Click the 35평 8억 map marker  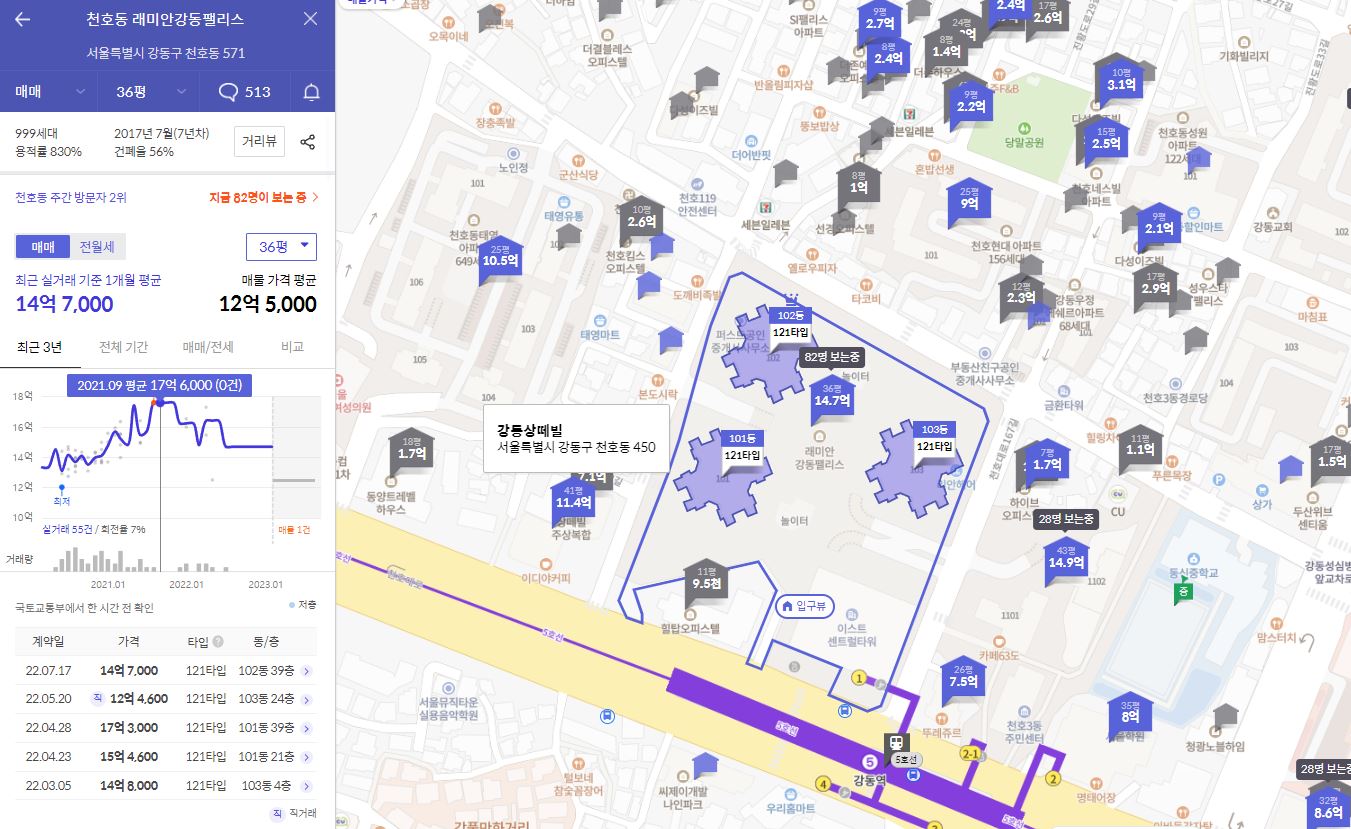pyautogui.click(x=1130, y=713)
